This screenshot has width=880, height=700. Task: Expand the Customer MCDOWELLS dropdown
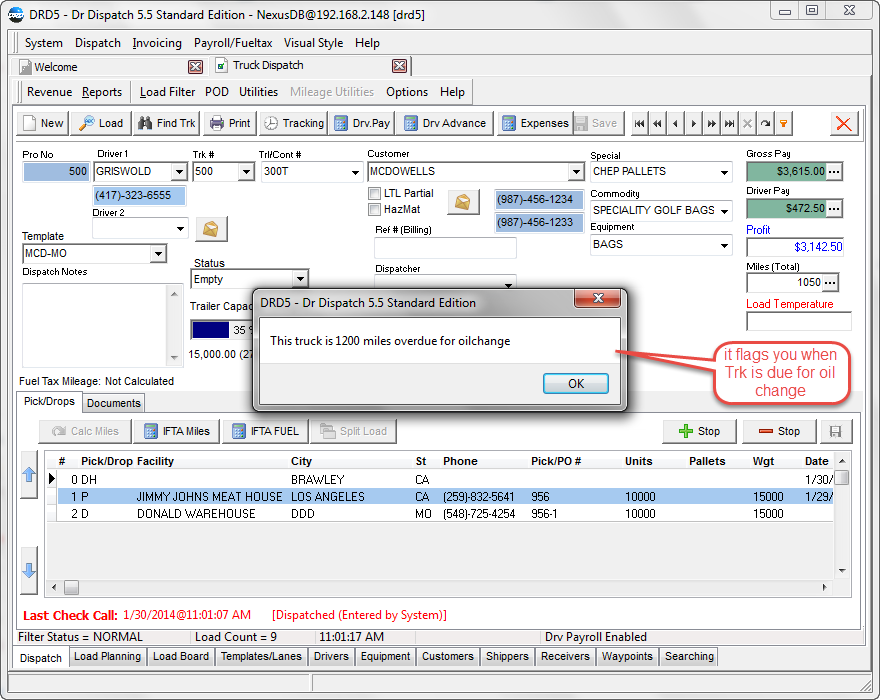pyautogui.click(x=576, y=171)
